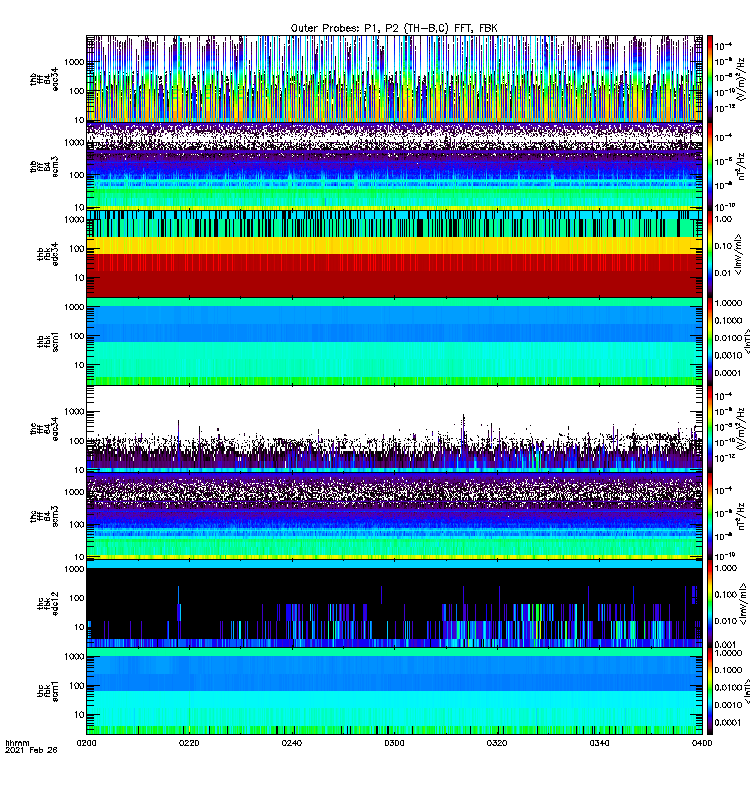The height and width of the screenshot is (800, 750).
Task: Click the 1.0000 tick on thb fbk scm1 color bar
Action: tap(728, 303)
